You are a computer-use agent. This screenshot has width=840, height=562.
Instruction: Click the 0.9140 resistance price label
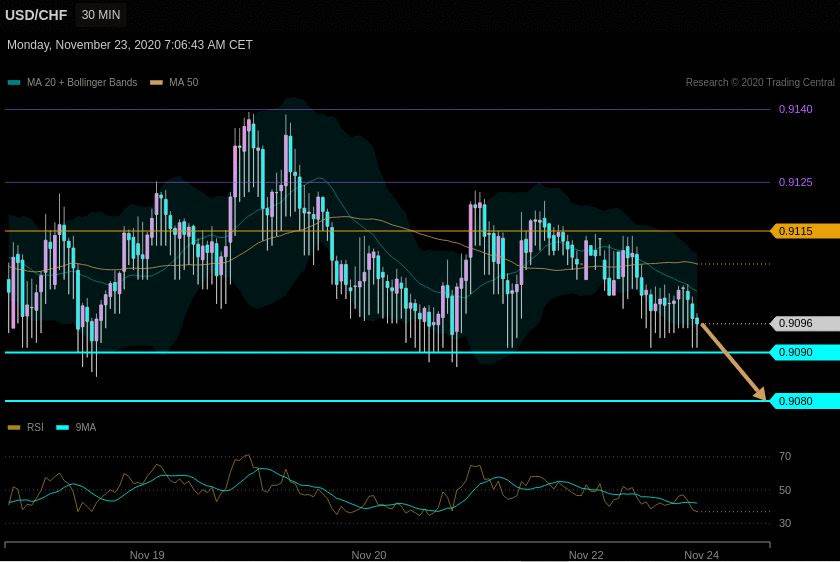coord(796,109)
